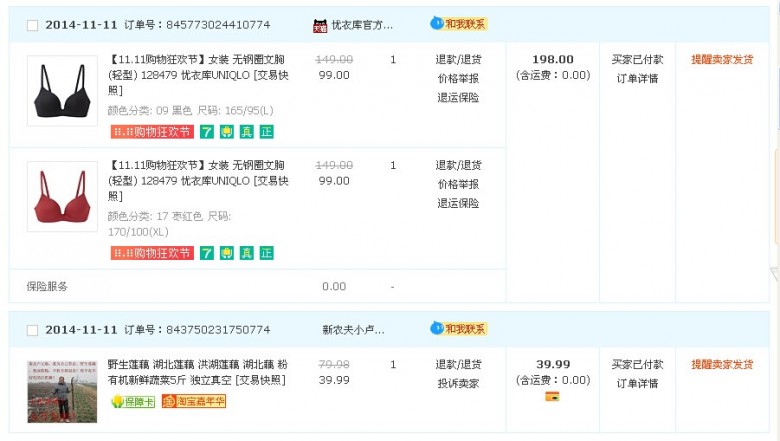Open 订单详情 for the lotus root order
780x441 pixels.
pos(637,384)
